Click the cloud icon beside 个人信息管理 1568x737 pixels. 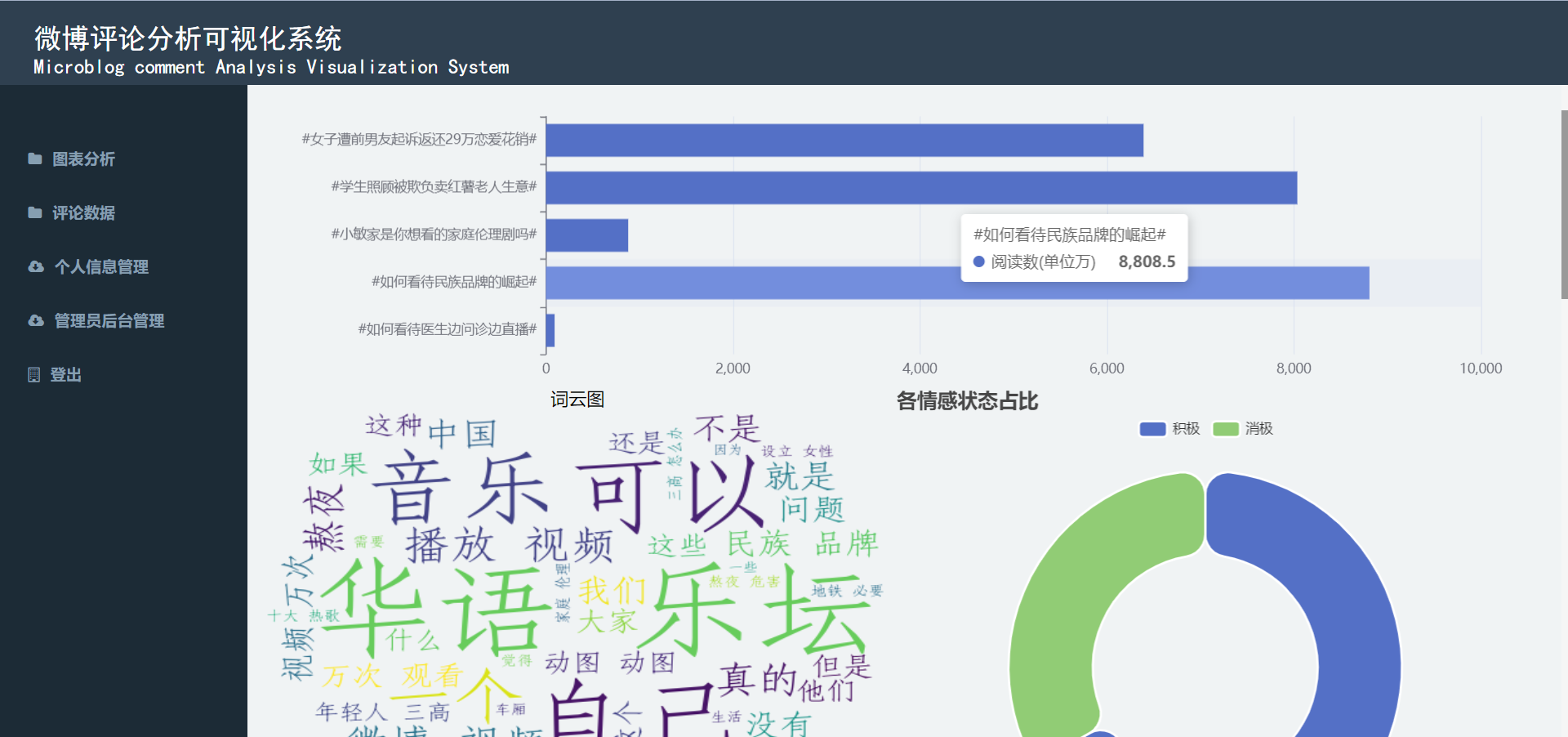coord(35,266)
